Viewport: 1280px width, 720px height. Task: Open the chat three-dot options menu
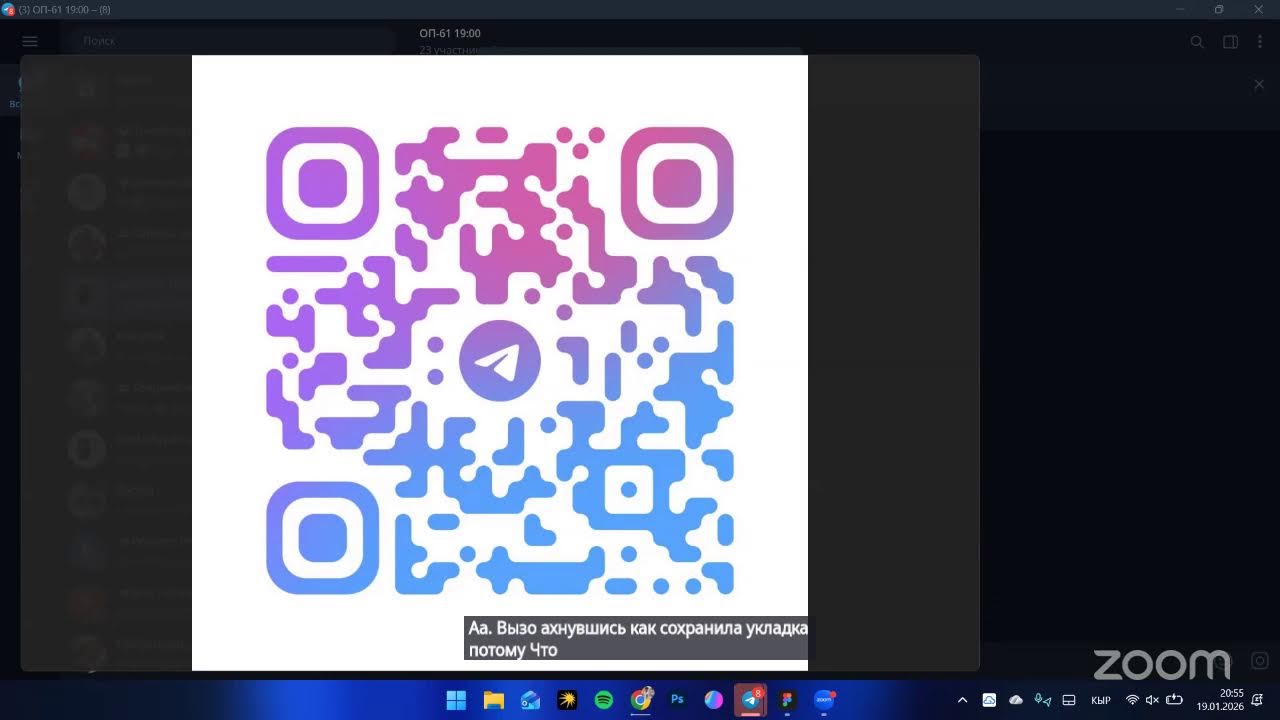1259,42
